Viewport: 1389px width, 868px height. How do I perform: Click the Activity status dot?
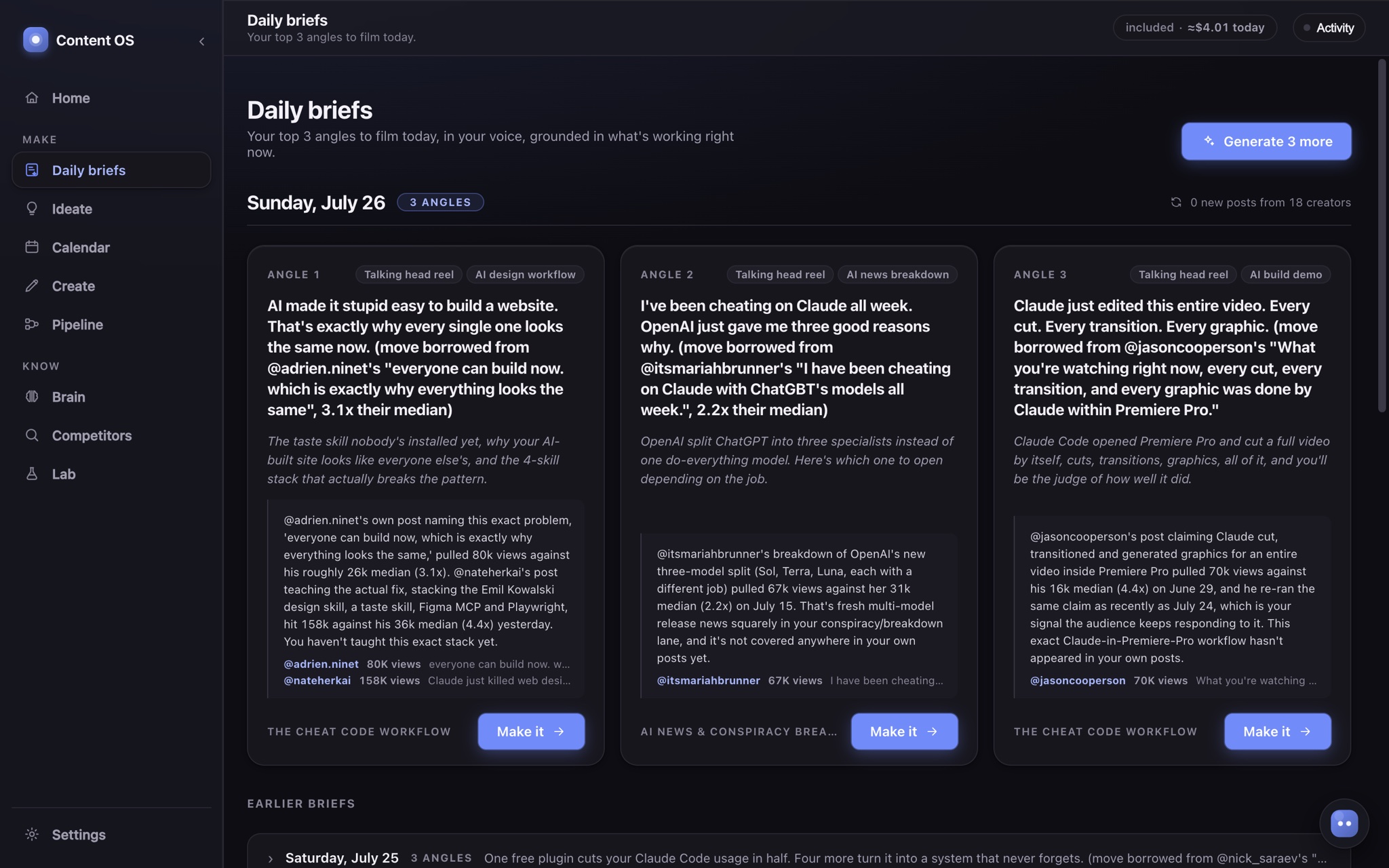[1306, 28]
